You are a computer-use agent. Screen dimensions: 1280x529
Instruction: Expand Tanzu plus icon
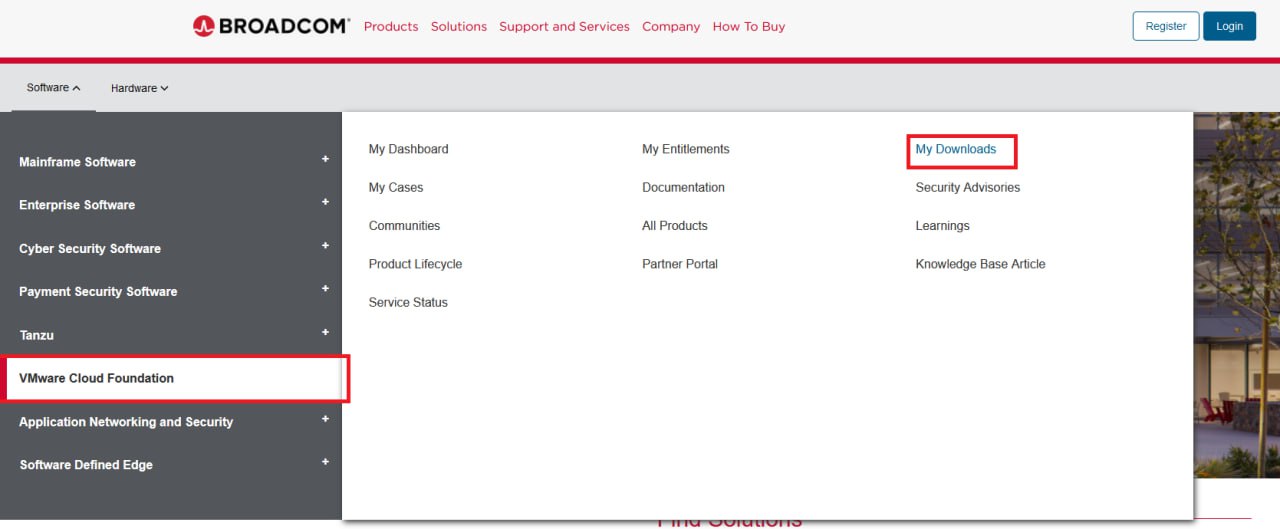(x=325, y=332)
